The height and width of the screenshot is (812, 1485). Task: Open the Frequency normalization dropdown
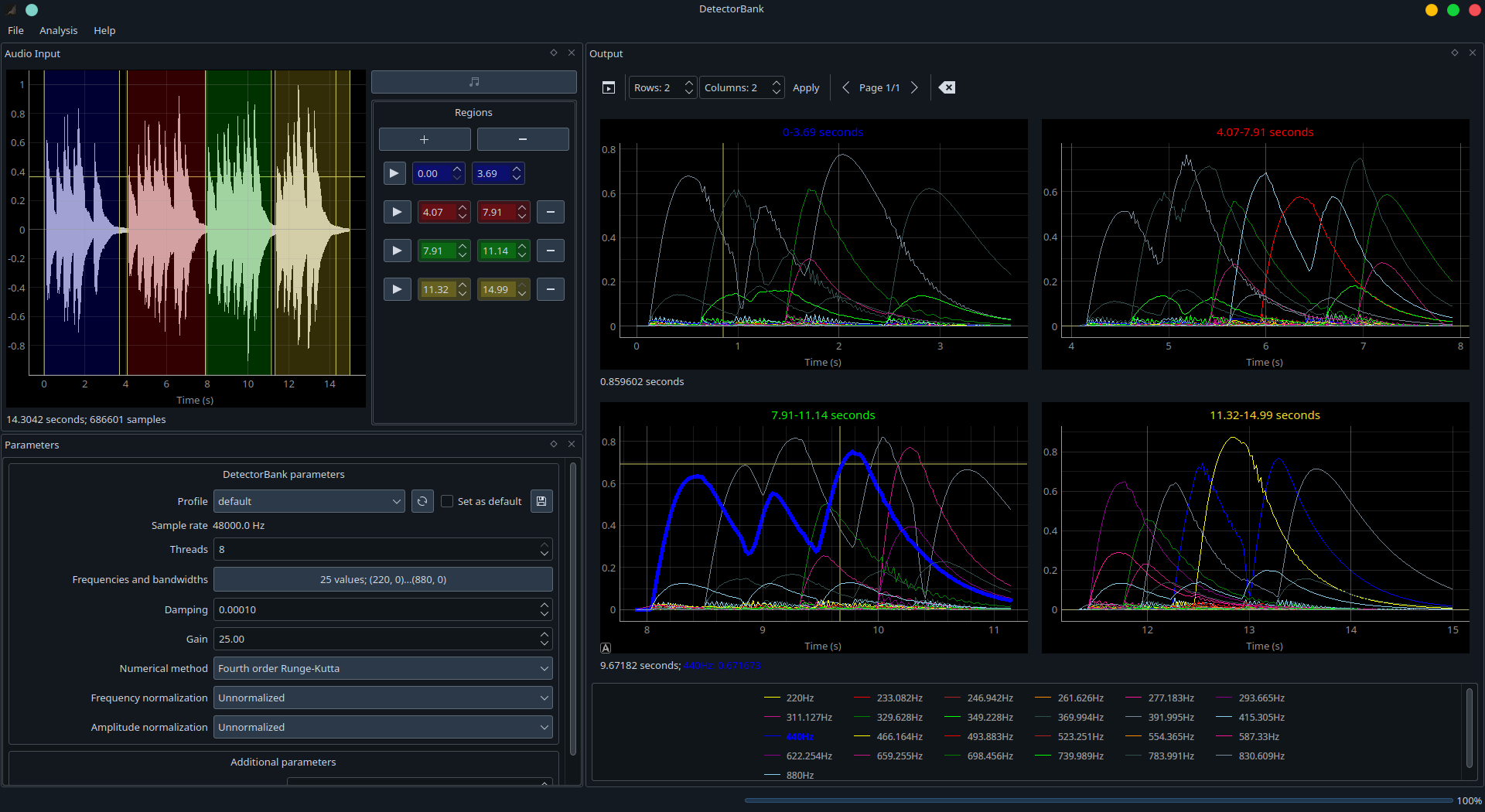[383, 698]
